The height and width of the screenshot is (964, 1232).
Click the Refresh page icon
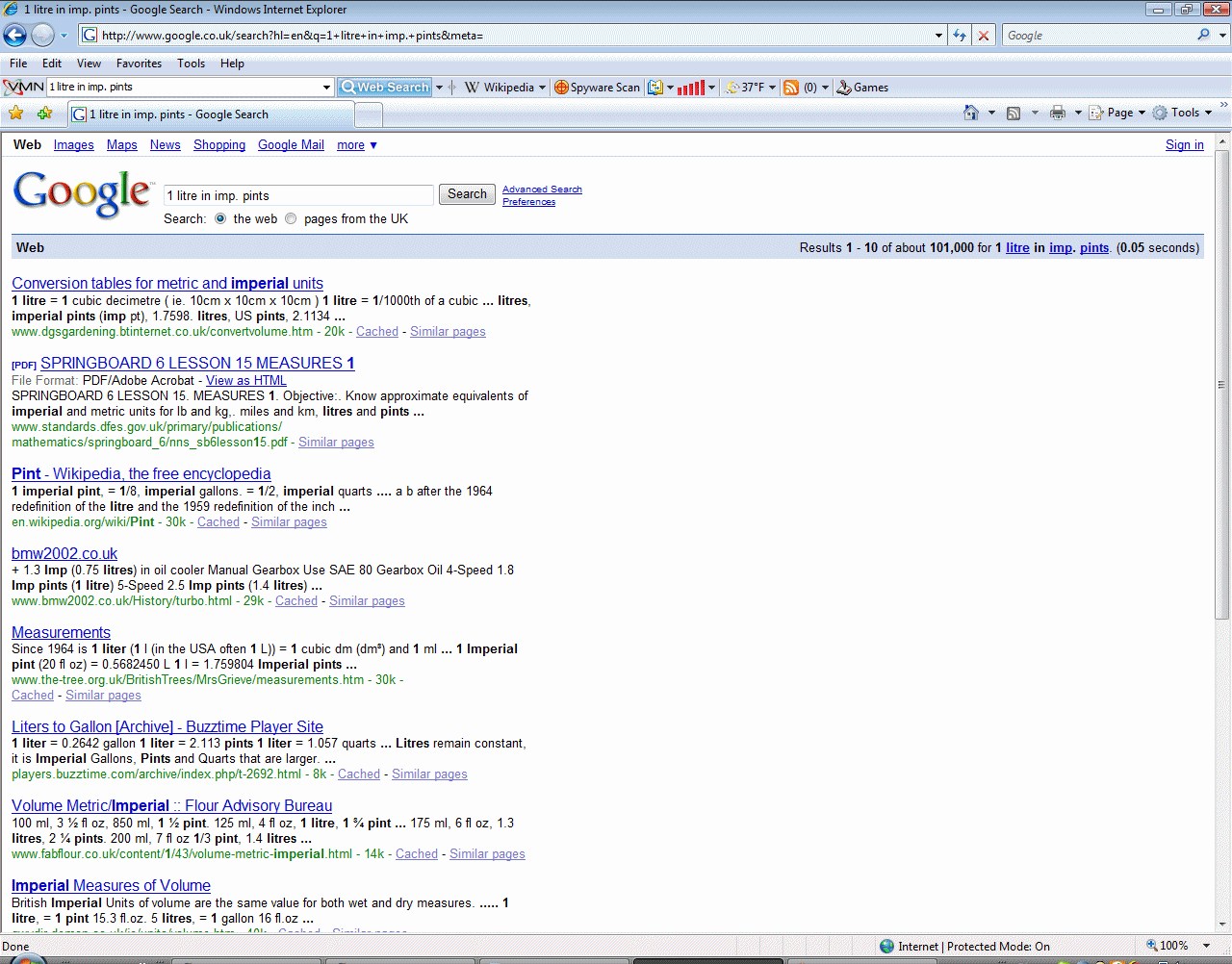960,36
